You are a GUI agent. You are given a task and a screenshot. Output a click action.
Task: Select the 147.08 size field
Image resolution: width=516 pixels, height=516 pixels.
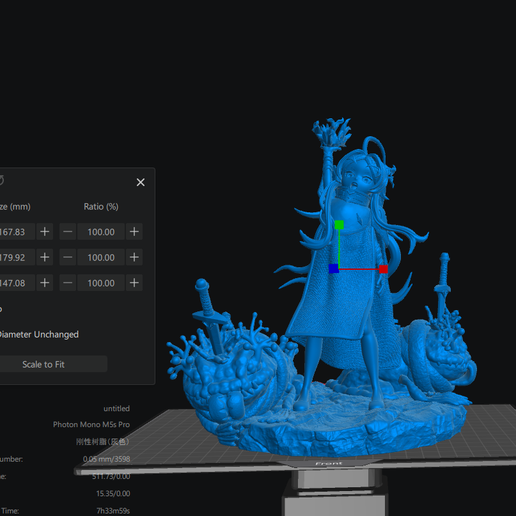point(17,283)
